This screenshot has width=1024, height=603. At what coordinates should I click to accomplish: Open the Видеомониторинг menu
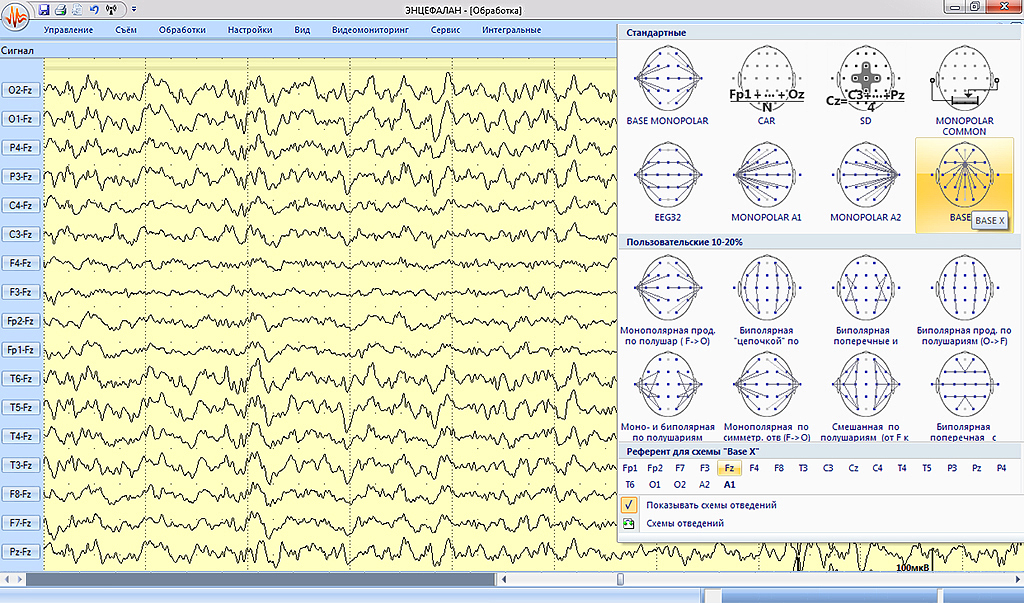[370, 29]
